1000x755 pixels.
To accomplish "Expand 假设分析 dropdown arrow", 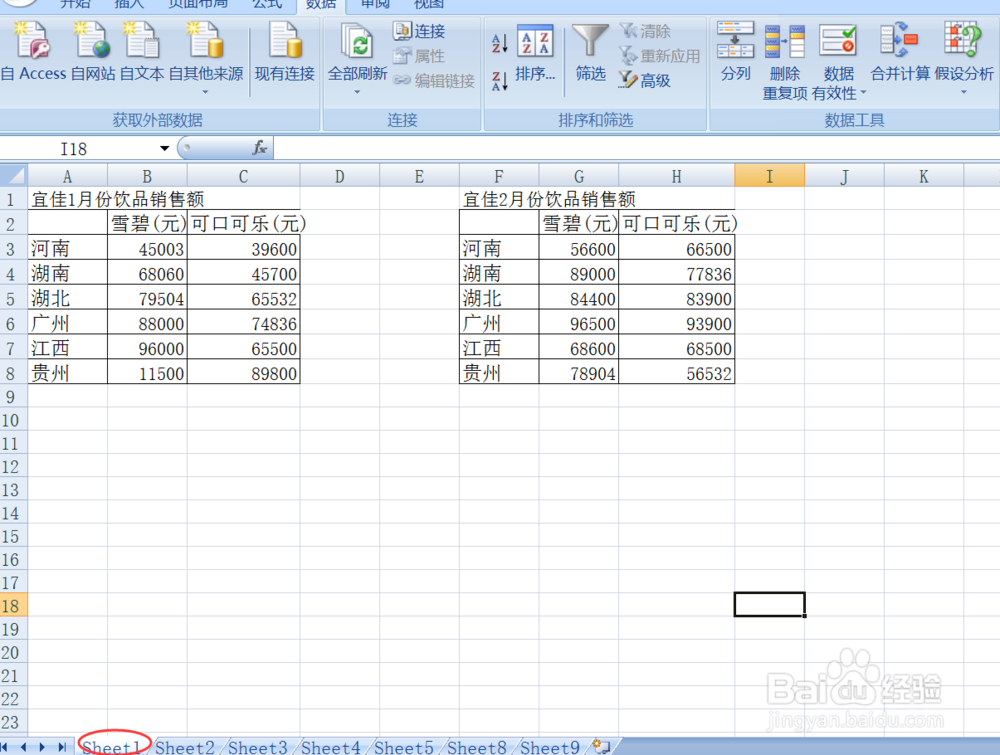I will pyautogui.click(x=964, y=92).
